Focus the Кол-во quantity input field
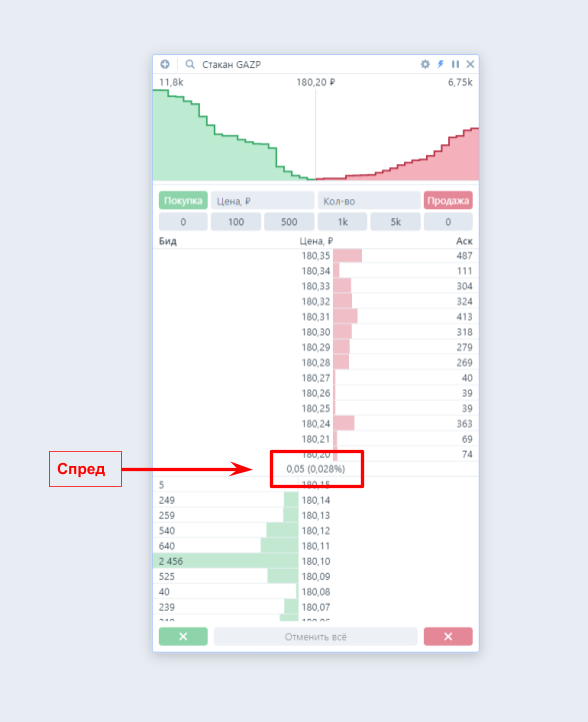Viewport: 588px width, 722px height. pyautogui.click(x=369, y=201)
